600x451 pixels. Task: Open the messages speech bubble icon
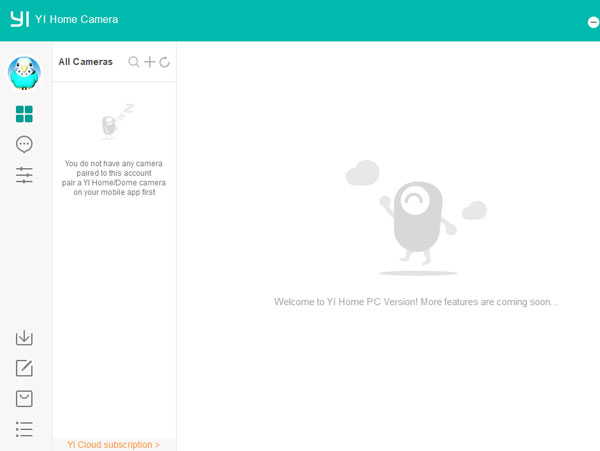tap(24, 144)
